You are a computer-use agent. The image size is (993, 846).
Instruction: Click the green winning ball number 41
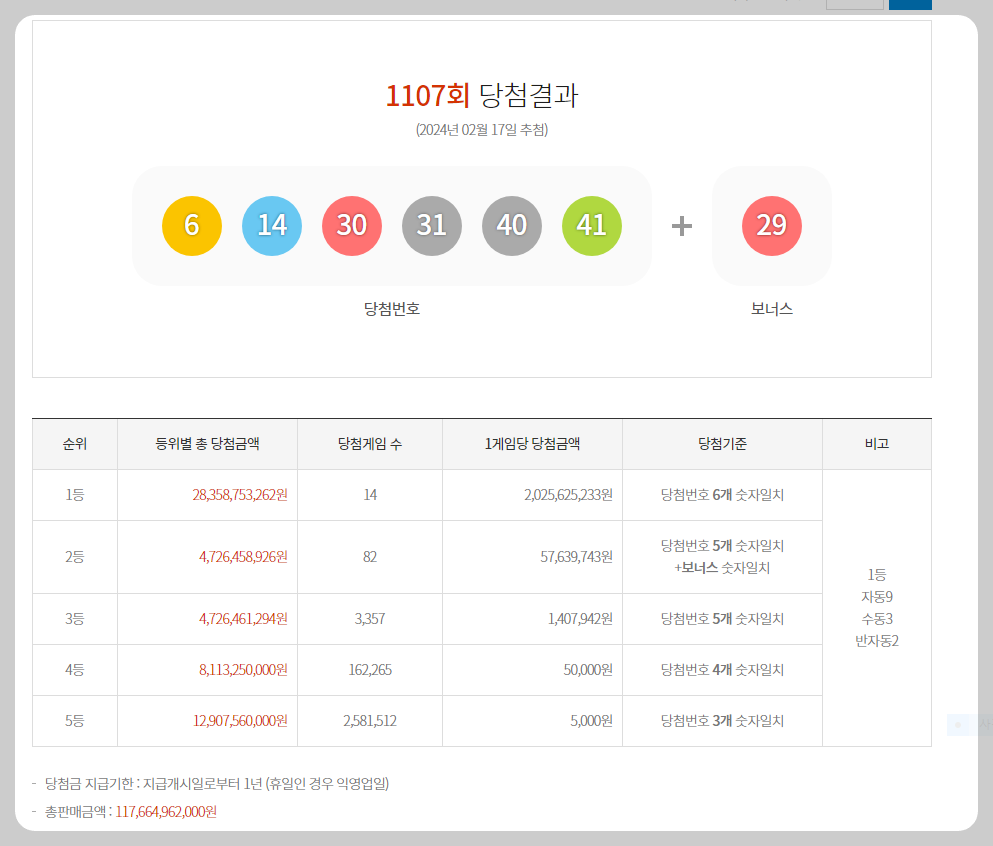(591, 226)
